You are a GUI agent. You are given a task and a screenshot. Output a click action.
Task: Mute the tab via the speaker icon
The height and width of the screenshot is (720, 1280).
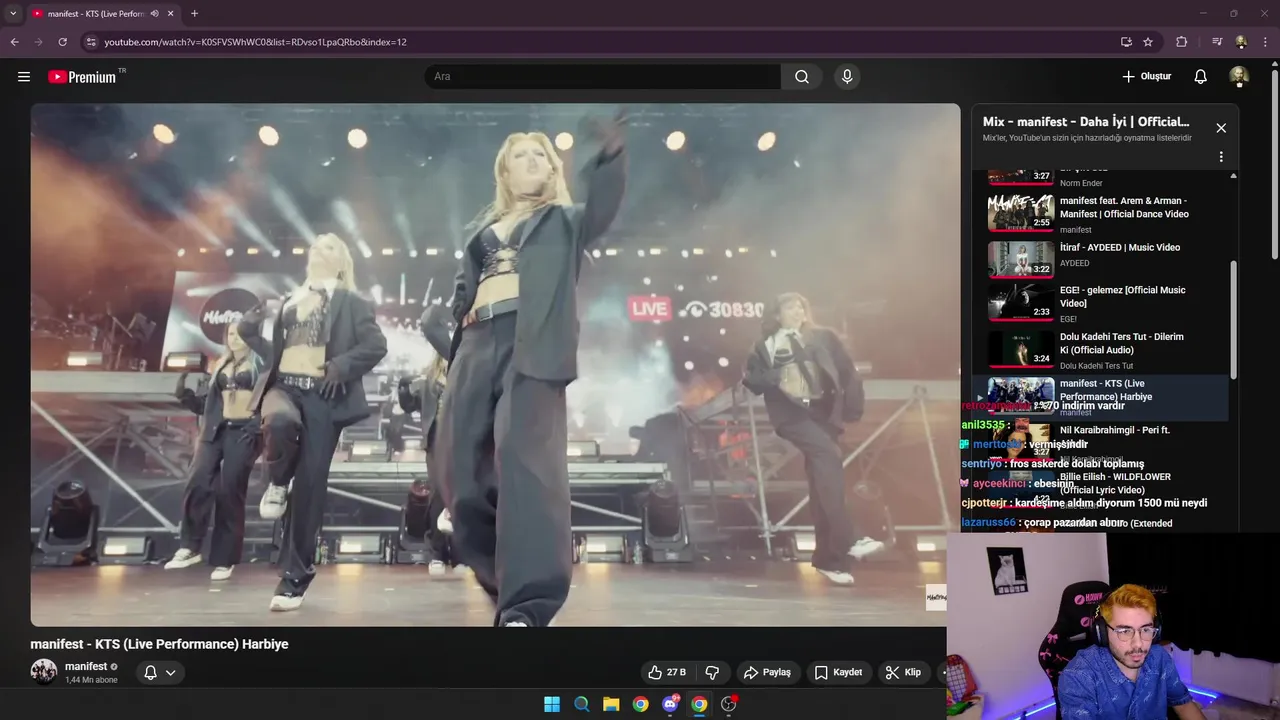click(154, 14)
